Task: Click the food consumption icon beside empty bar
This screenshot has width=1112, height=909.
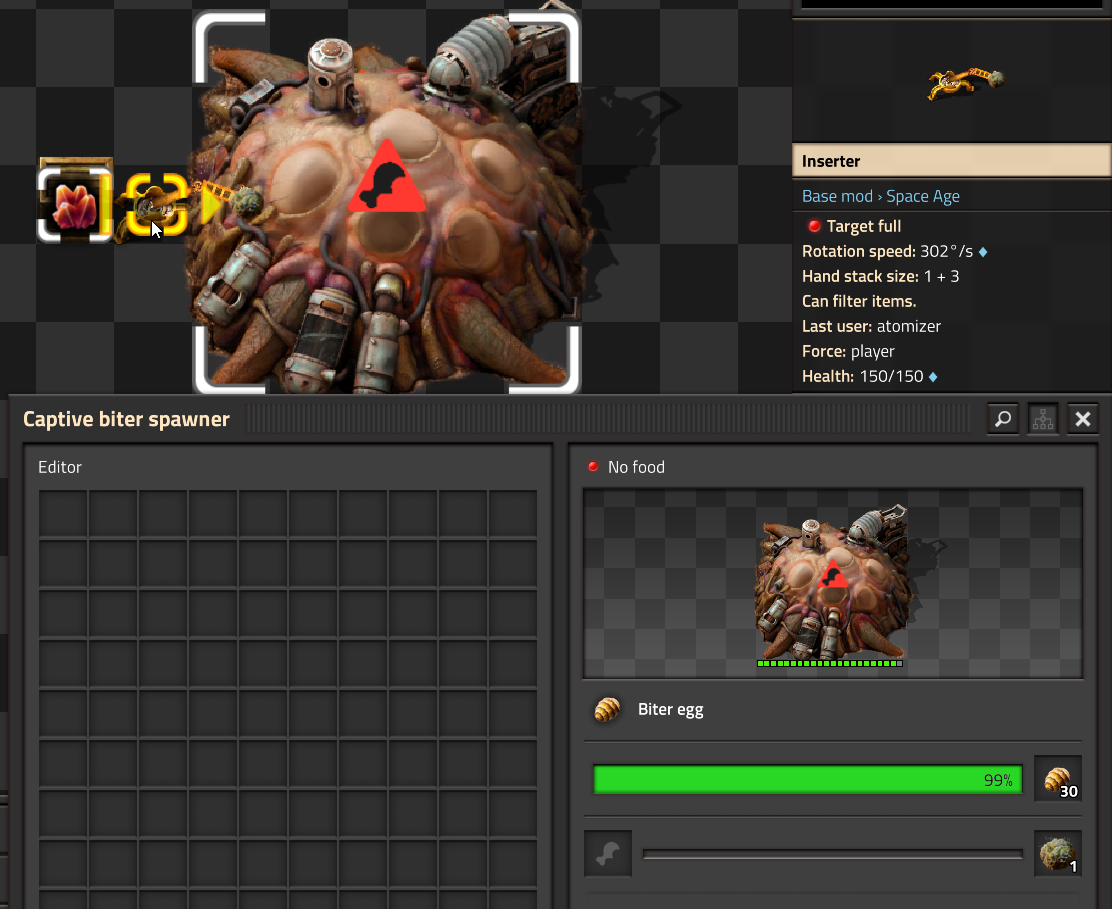Action: [x=608, y=854]
